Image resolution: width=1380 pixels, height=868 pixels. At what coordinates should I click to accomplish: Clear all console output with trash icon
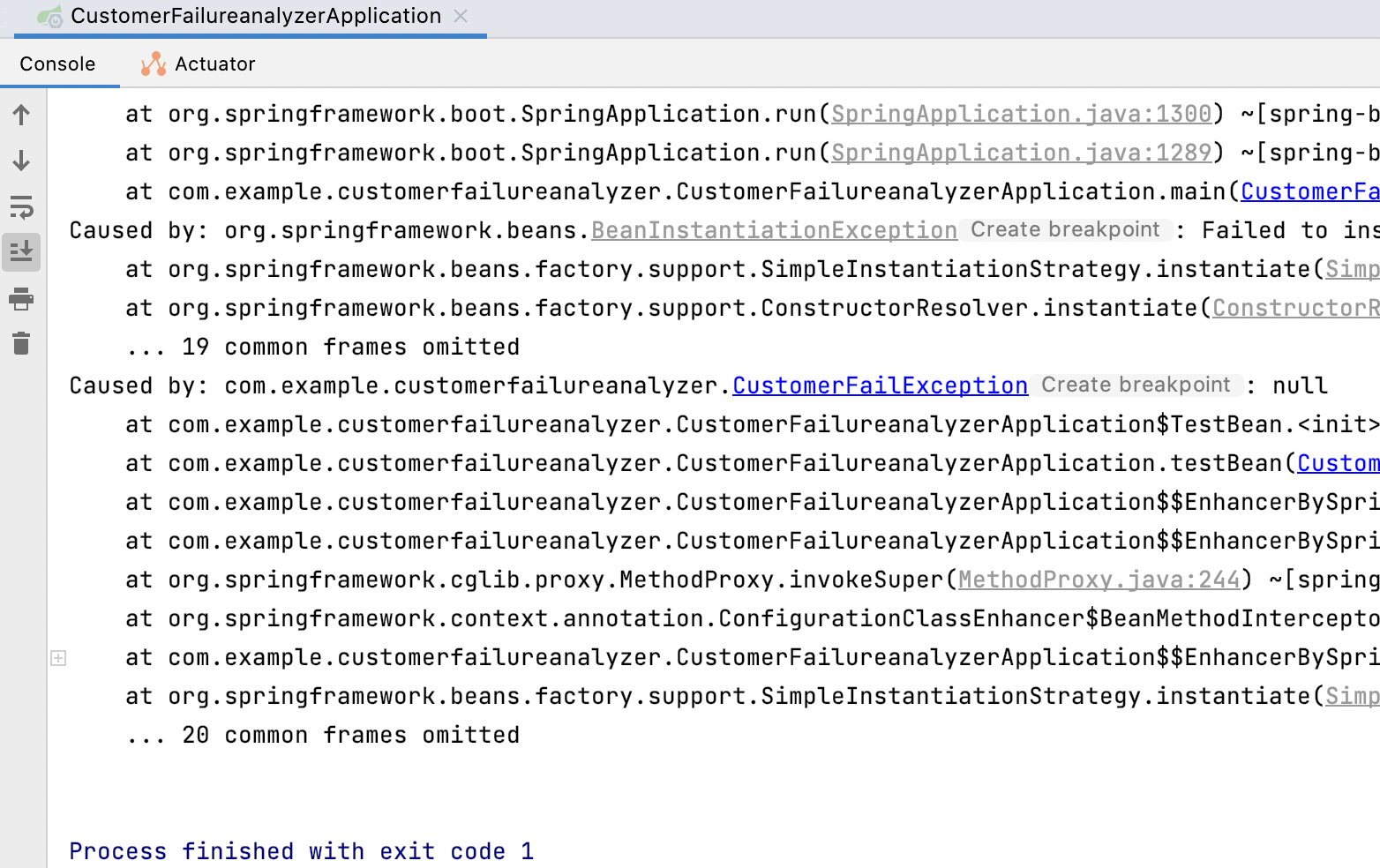(21, 343)
